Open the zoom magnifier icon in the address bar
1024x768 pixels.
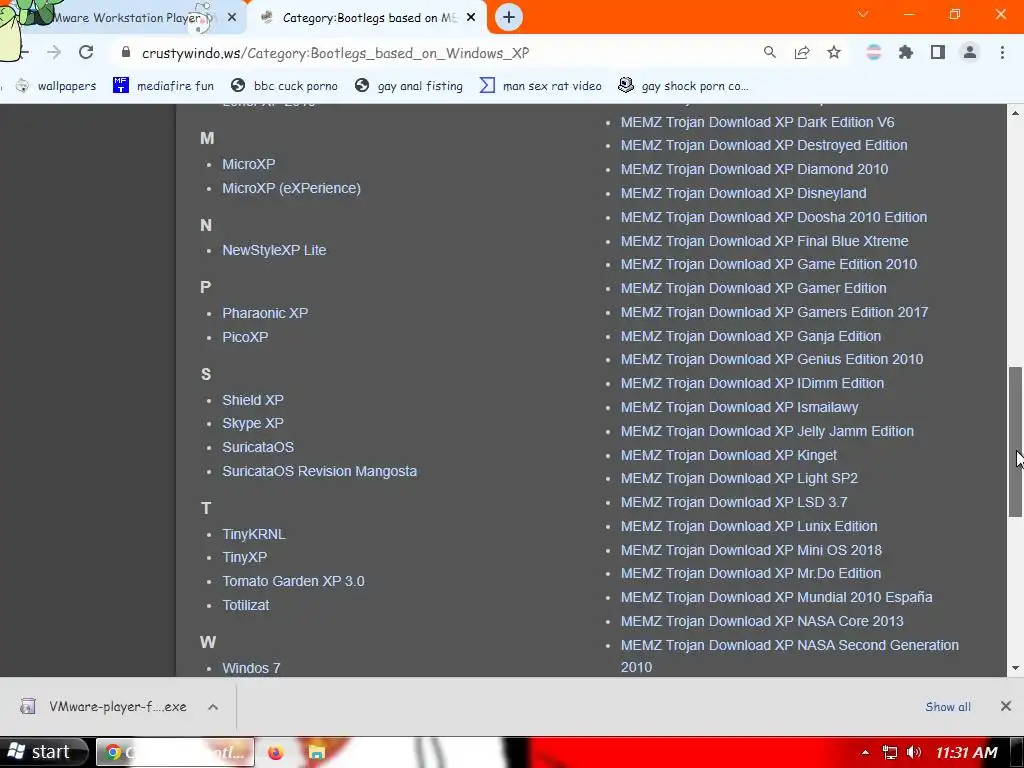(770, 53)
